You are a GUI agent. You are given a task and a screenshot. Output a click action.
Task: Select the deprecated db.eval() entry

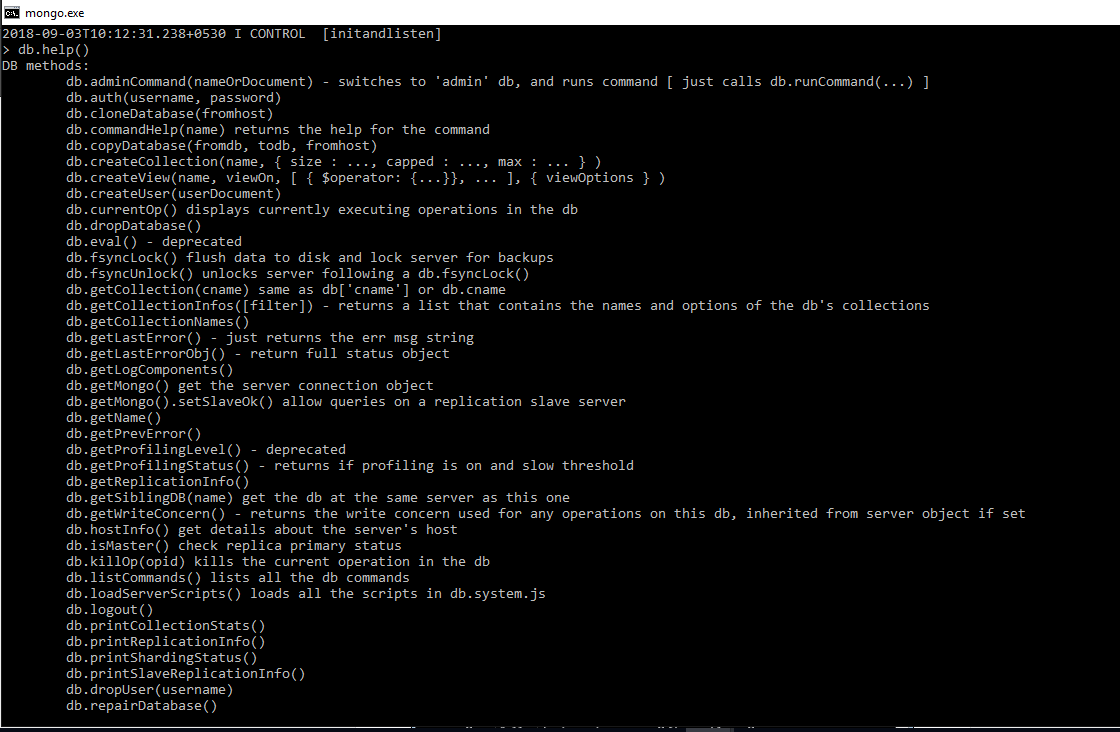[x=150, y=241]
